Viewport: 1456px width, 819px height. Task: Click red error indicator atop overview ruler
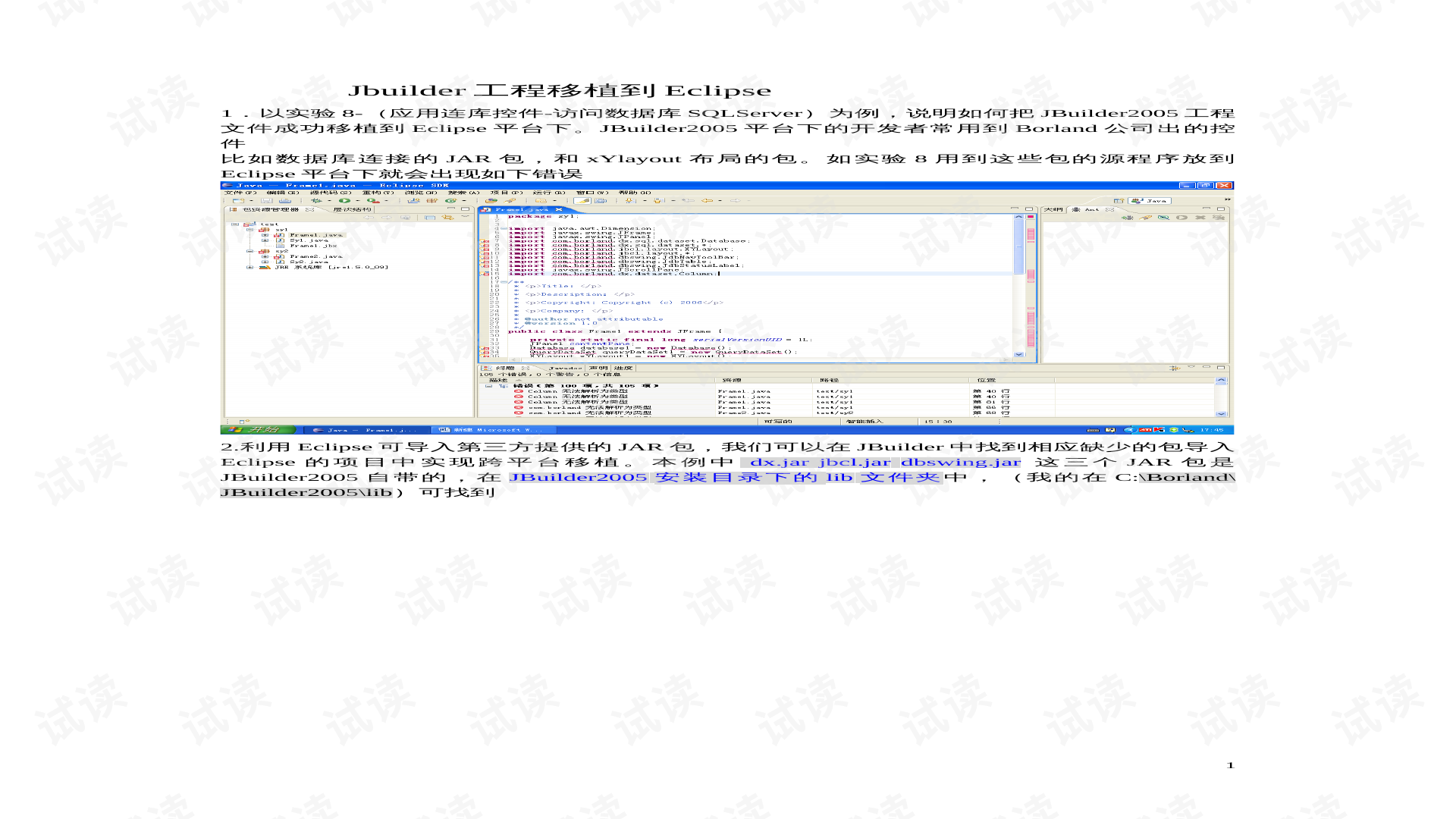[1031, 216]
